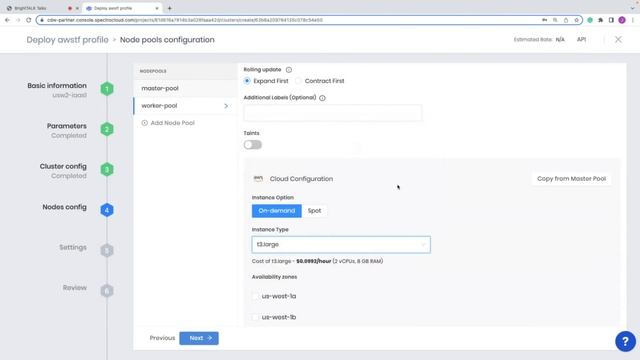Click the AWS logo beside Cloud Configuration
Screen dimensions: 640x360
(x=258, y=179)
